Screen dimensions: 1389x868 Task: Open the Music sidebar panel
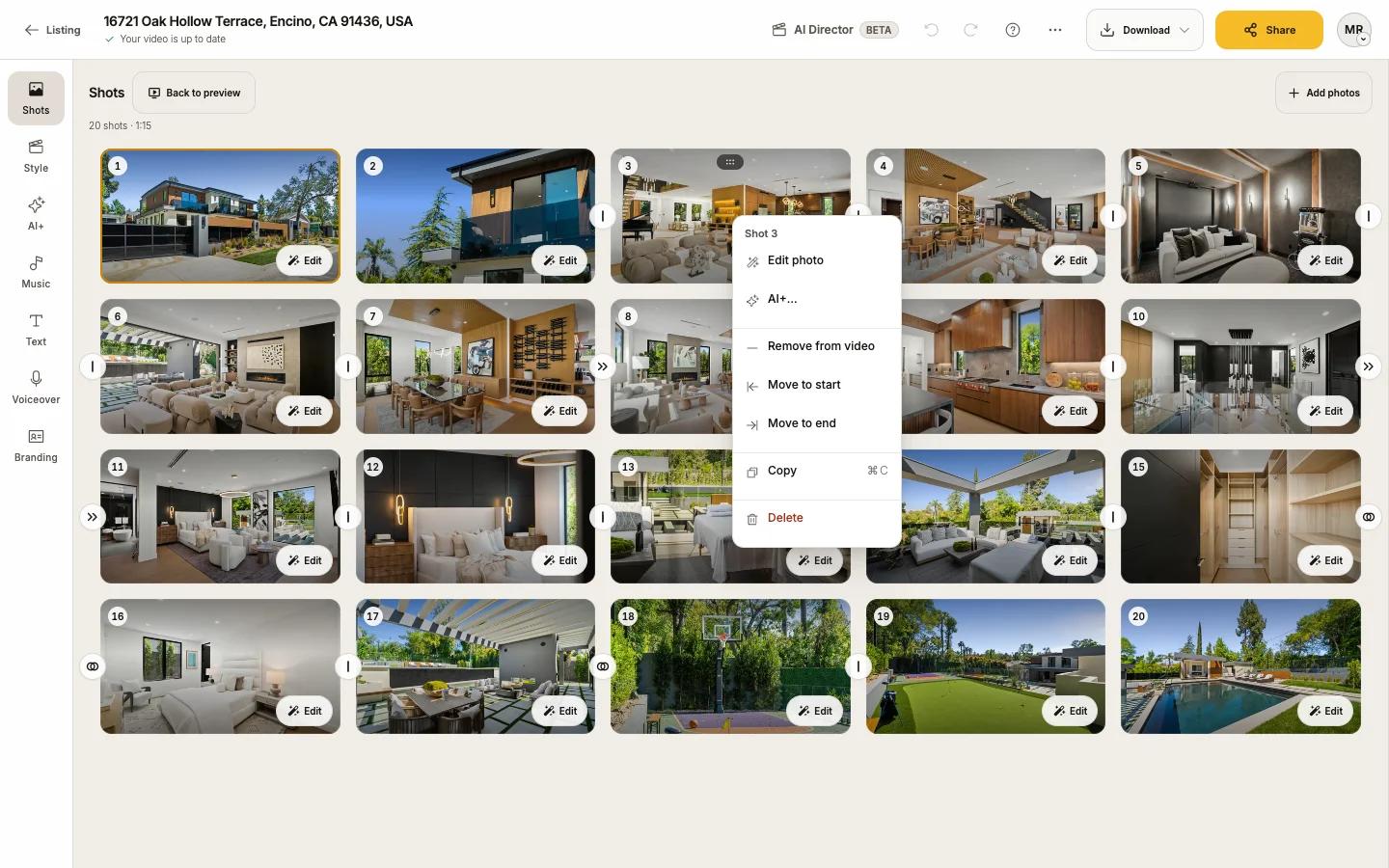click(x=36, y=272)
